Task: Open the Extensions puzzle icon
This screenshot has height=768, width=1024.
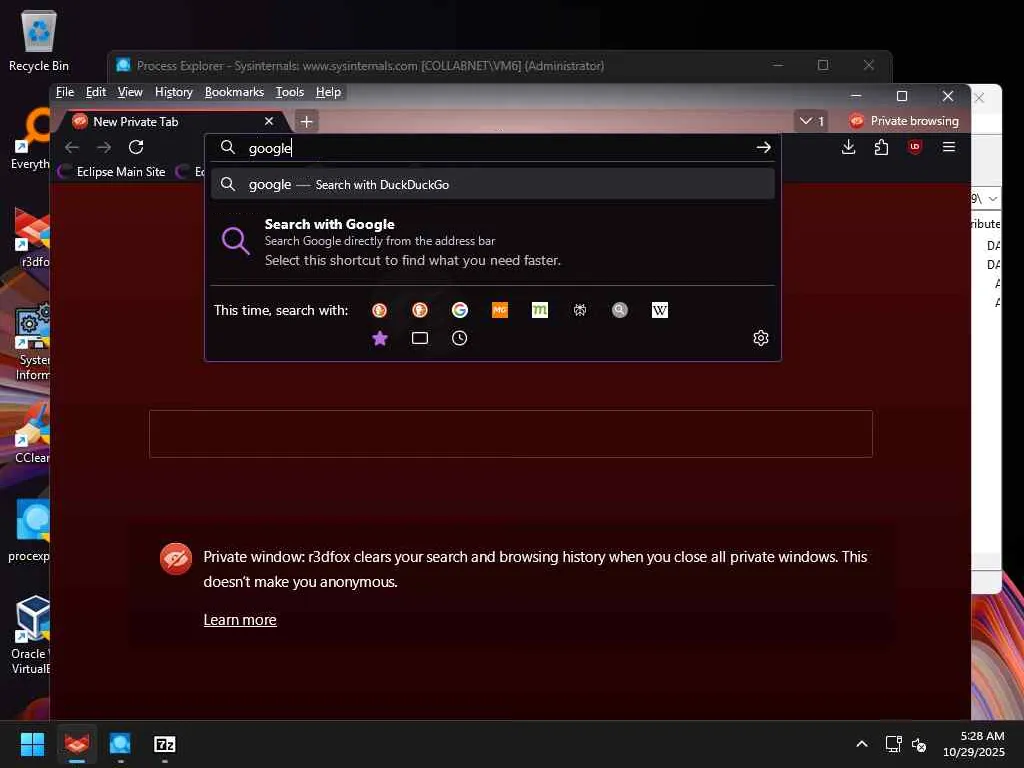Action: point(881,147)
